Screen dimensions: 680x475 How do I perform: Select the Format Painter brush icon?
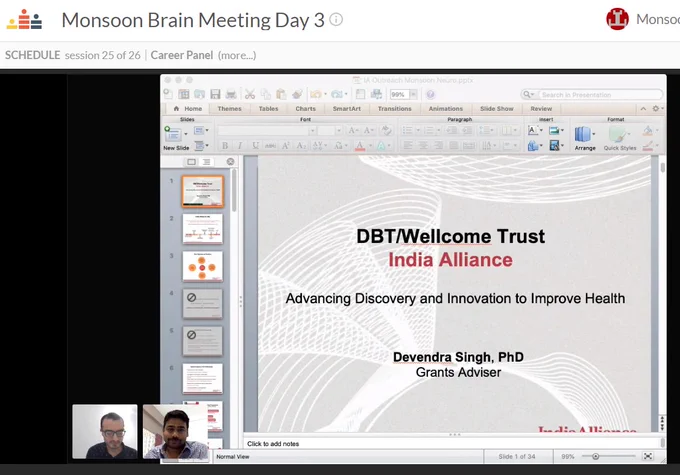(x=297, y=94)
